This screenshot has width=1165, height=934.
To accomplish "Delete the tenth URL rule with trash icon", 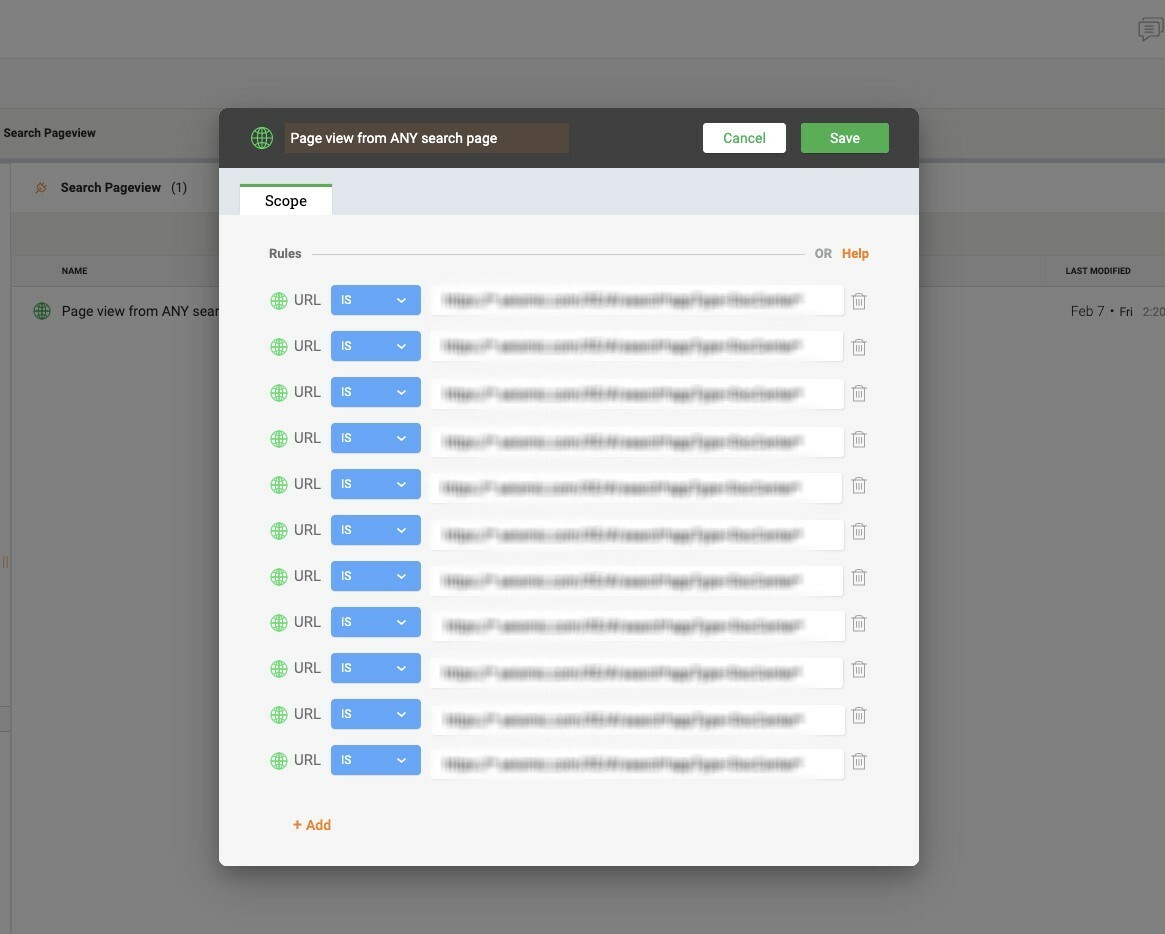I will pos(859,716).
